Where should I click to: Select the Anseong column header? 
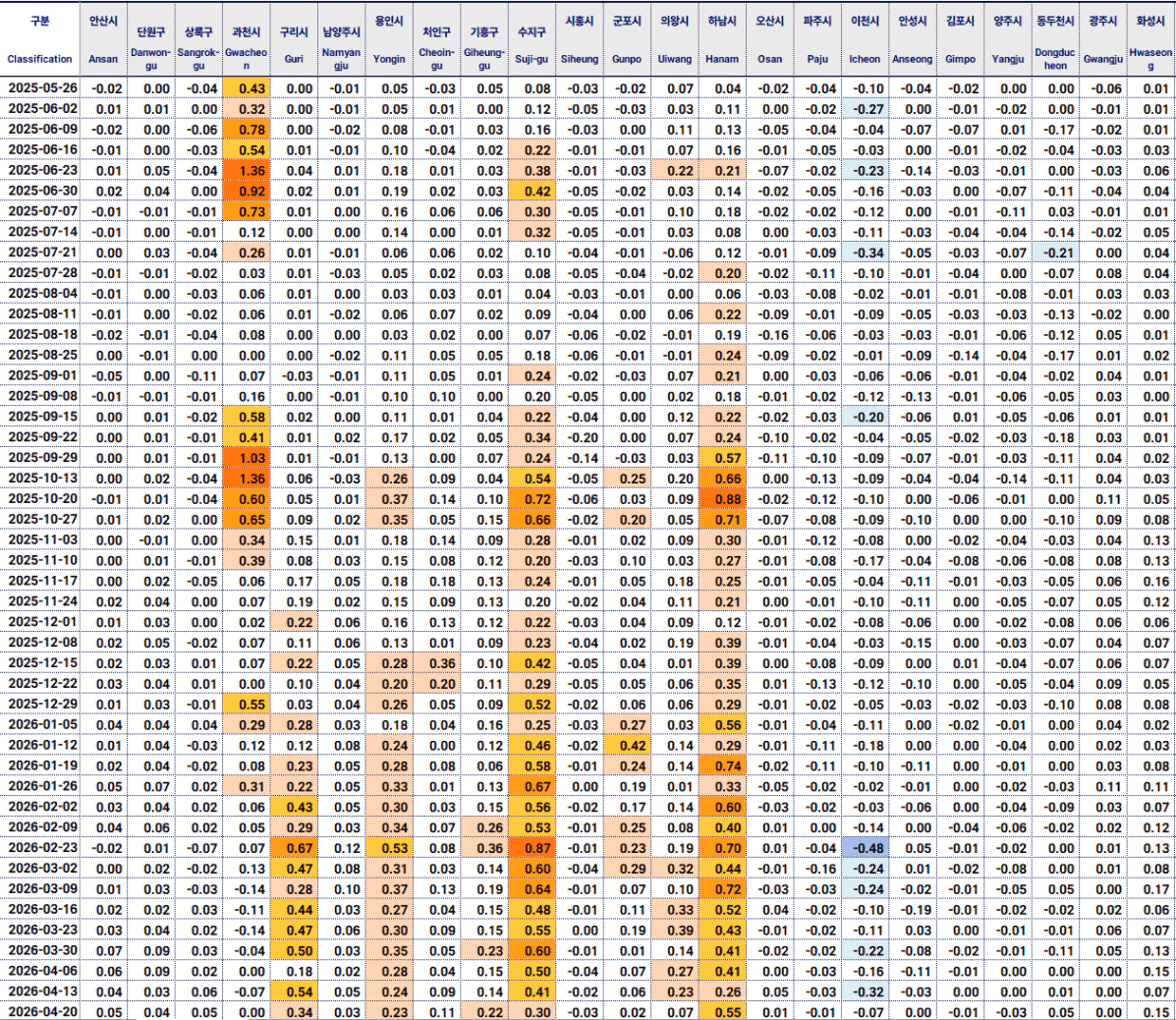tap(913, 39)
